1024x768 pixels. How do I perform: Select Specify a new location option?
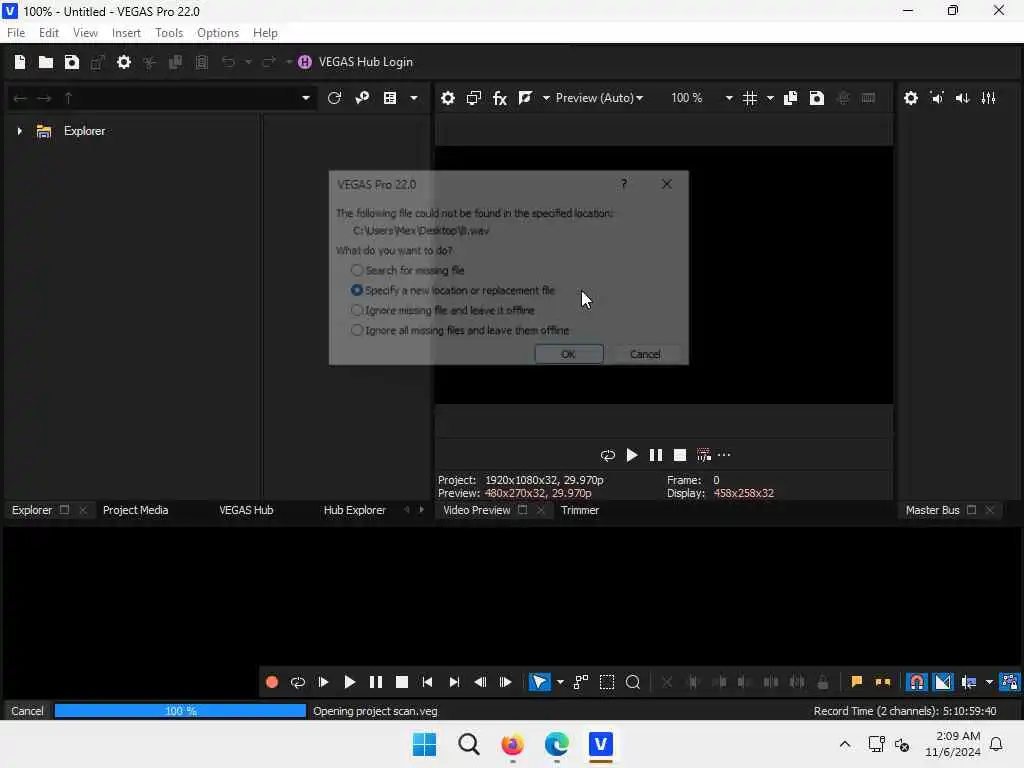click(453, 290)
